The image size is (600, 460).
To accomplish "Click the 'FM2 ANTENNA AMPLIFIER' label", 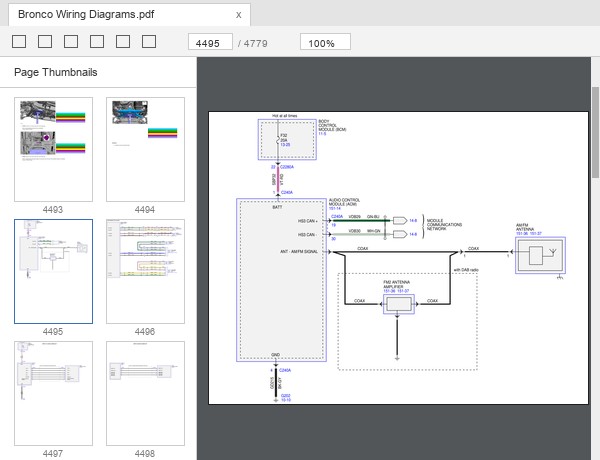I will point(396,284).
